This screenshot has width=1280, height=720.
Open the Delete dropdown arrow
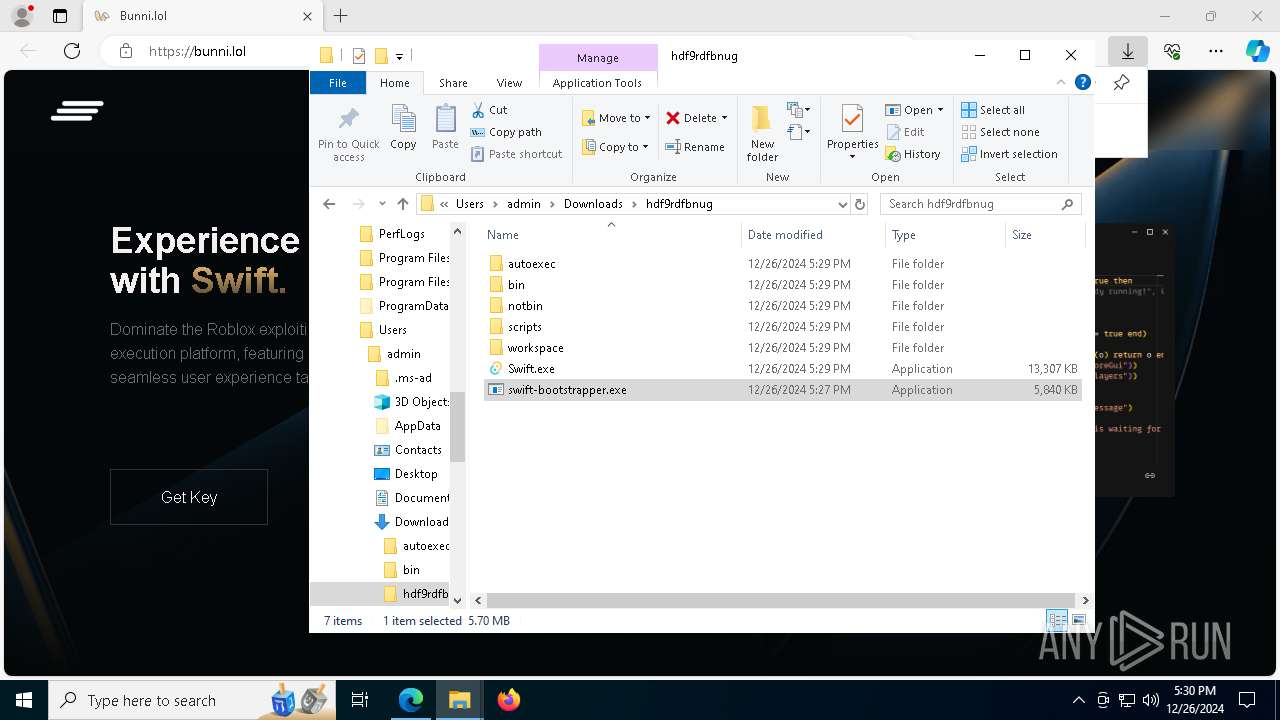point(724,118)
